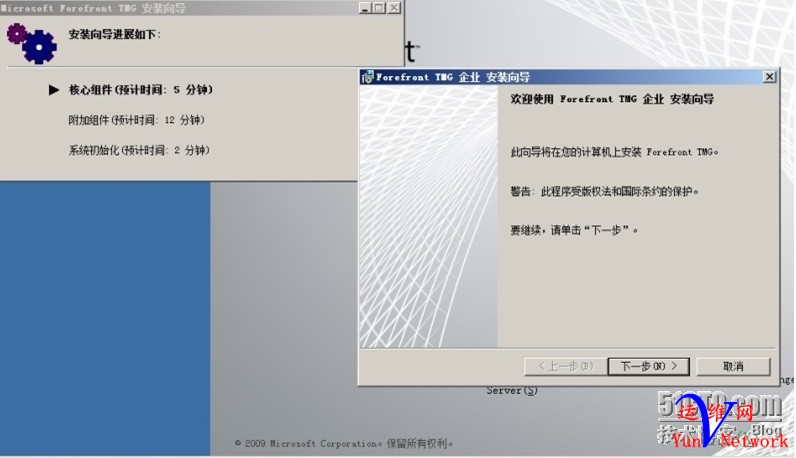Click the installer icon in dialog title bar

pyautogui.click(x=367, y=77)
